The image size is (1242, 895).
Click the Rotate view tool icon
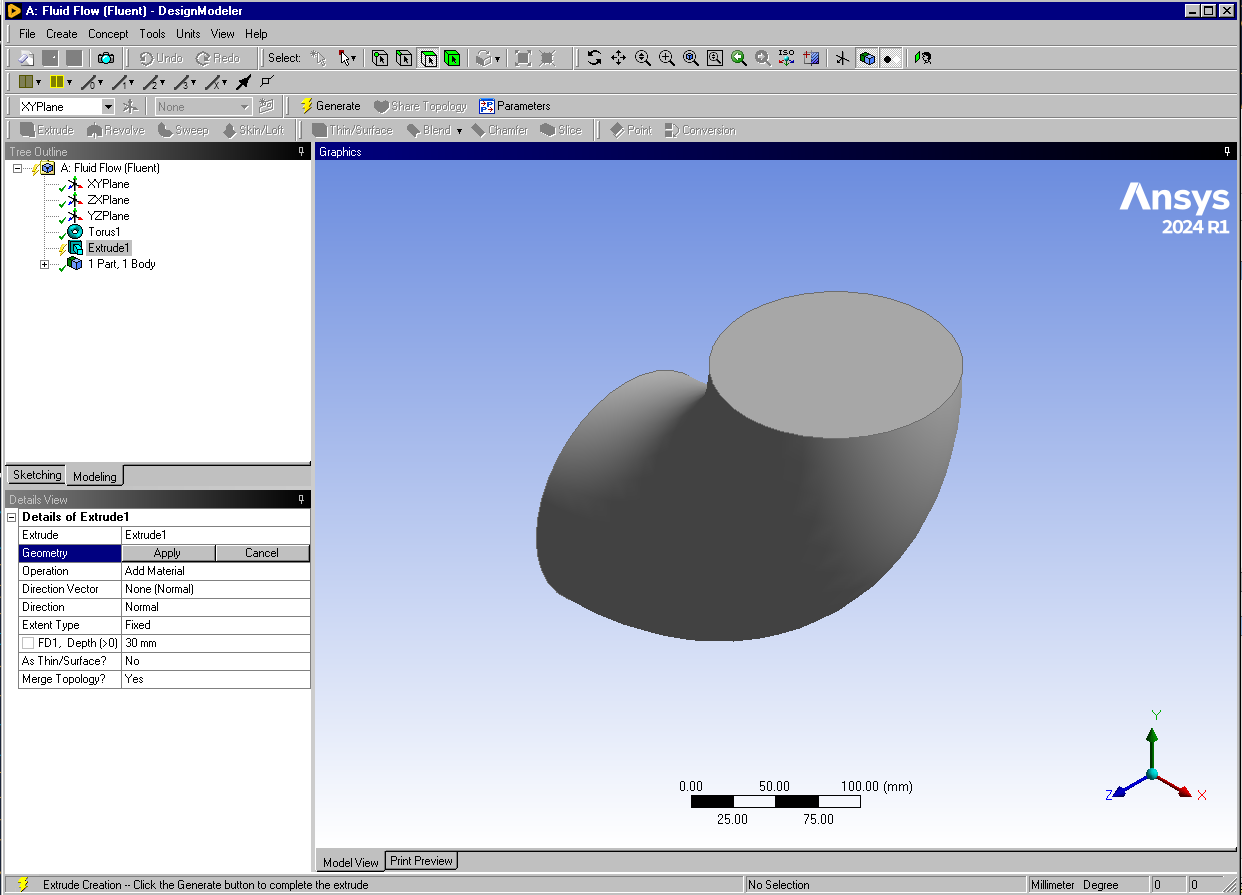[x=594, y=58]
